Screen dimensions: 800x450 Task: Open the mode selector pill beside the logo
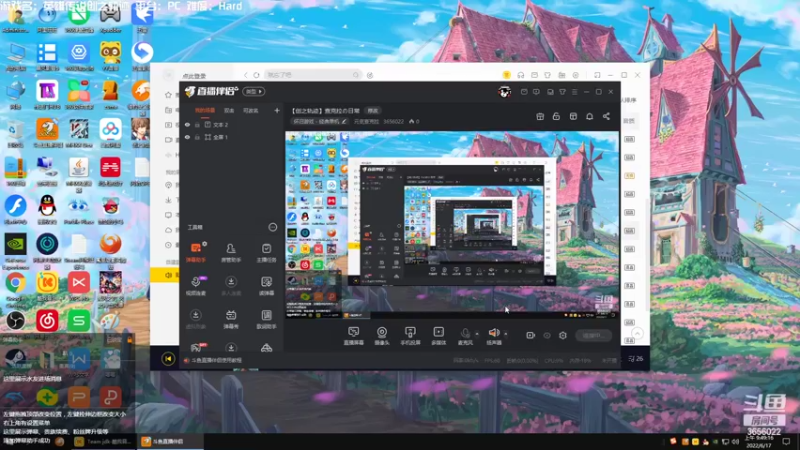(x=254, y=92)
